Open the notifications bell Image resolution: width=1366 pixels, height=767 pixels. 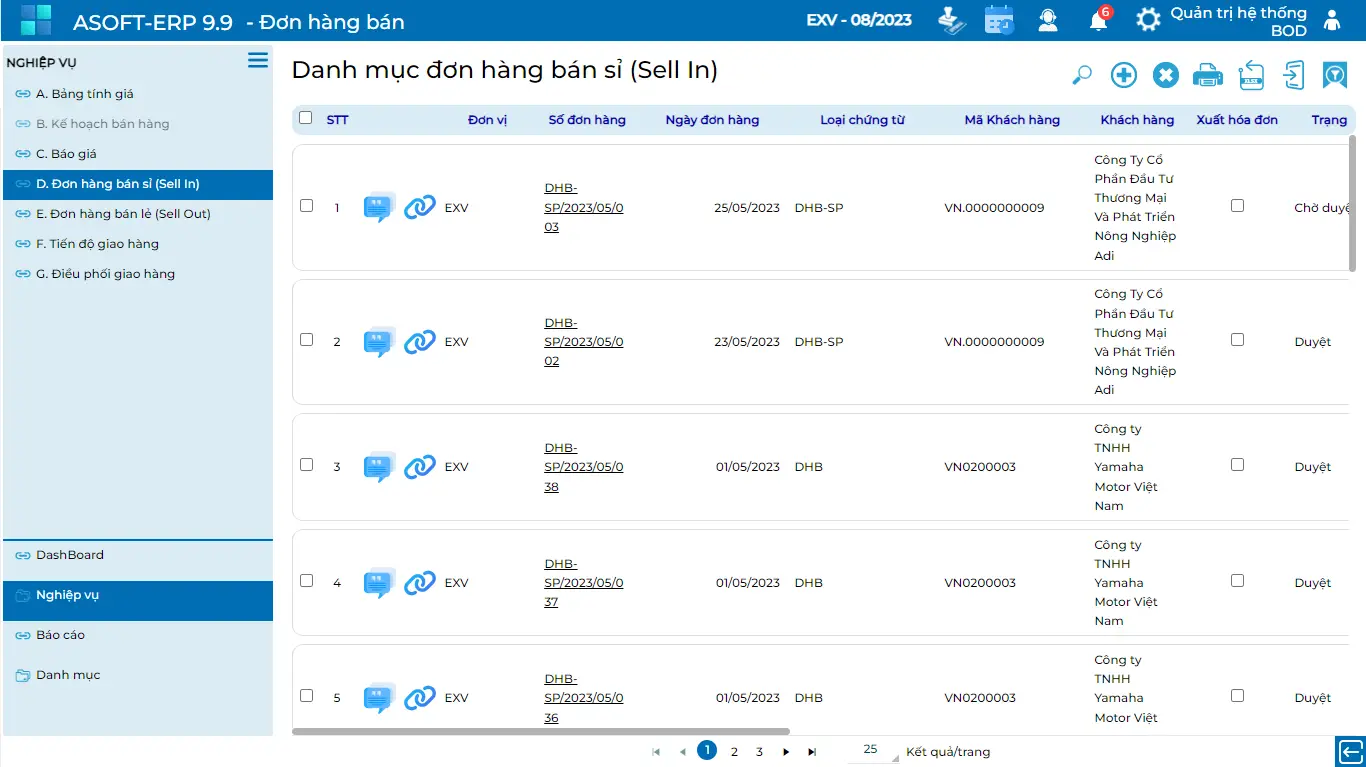point(1099,20)
